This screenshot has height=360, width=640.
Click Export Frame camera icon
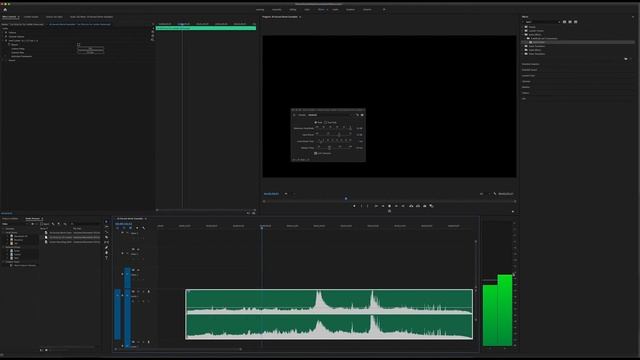pos(424,206)
